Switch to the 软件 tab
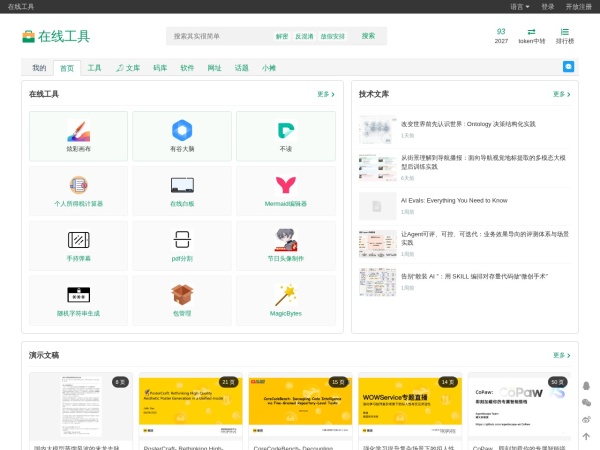 187,68
